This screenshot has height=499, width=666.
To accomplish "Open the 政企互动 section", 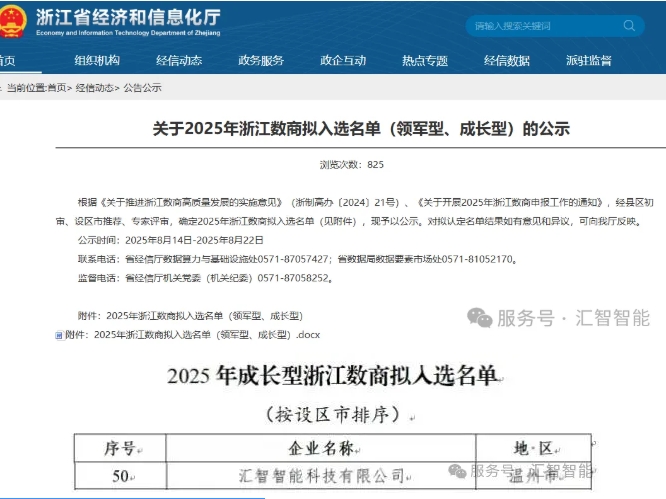I will pos(343,60).
